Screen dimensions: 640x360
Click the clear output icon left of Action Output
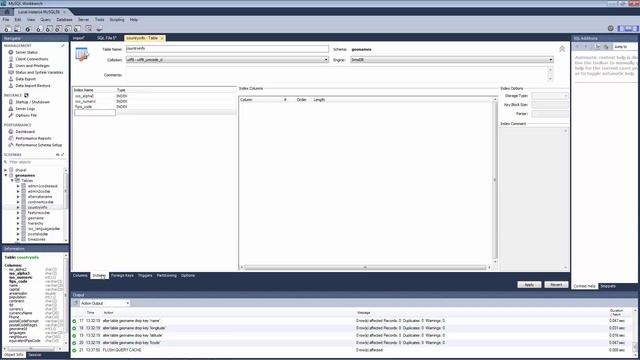(x=76, y=303)
